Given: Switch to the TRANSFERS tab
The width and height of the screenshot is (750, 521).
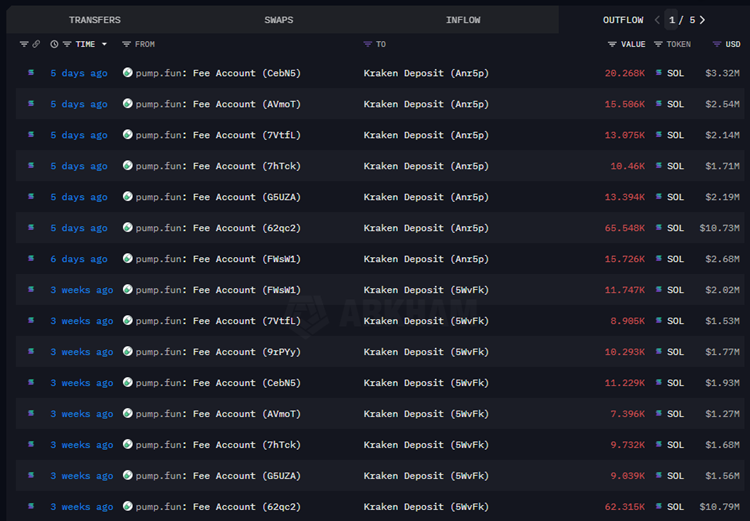Looking at the screenshot, I should tap(94, 20).
